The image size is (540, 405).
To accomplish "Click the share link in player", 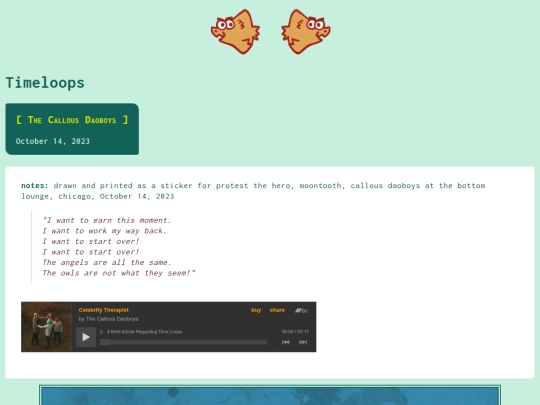I will 277,310.
